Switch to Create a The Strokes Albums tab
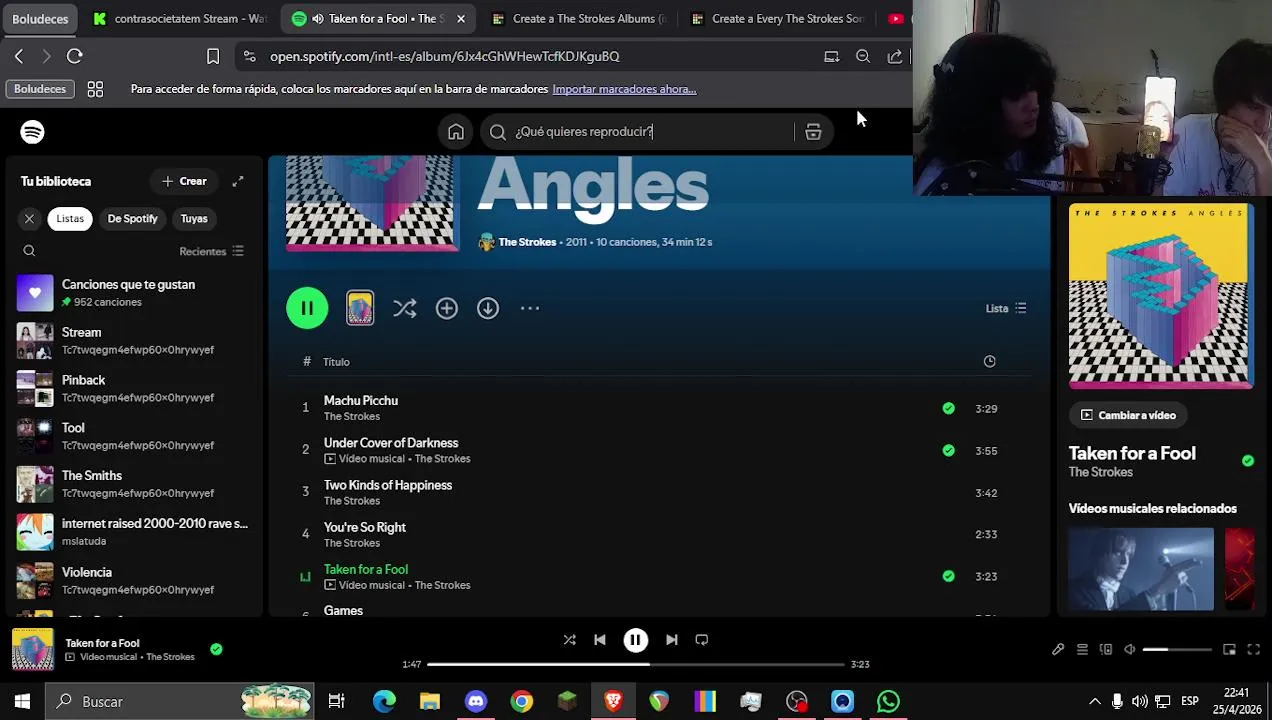 [x=580, y=18]
